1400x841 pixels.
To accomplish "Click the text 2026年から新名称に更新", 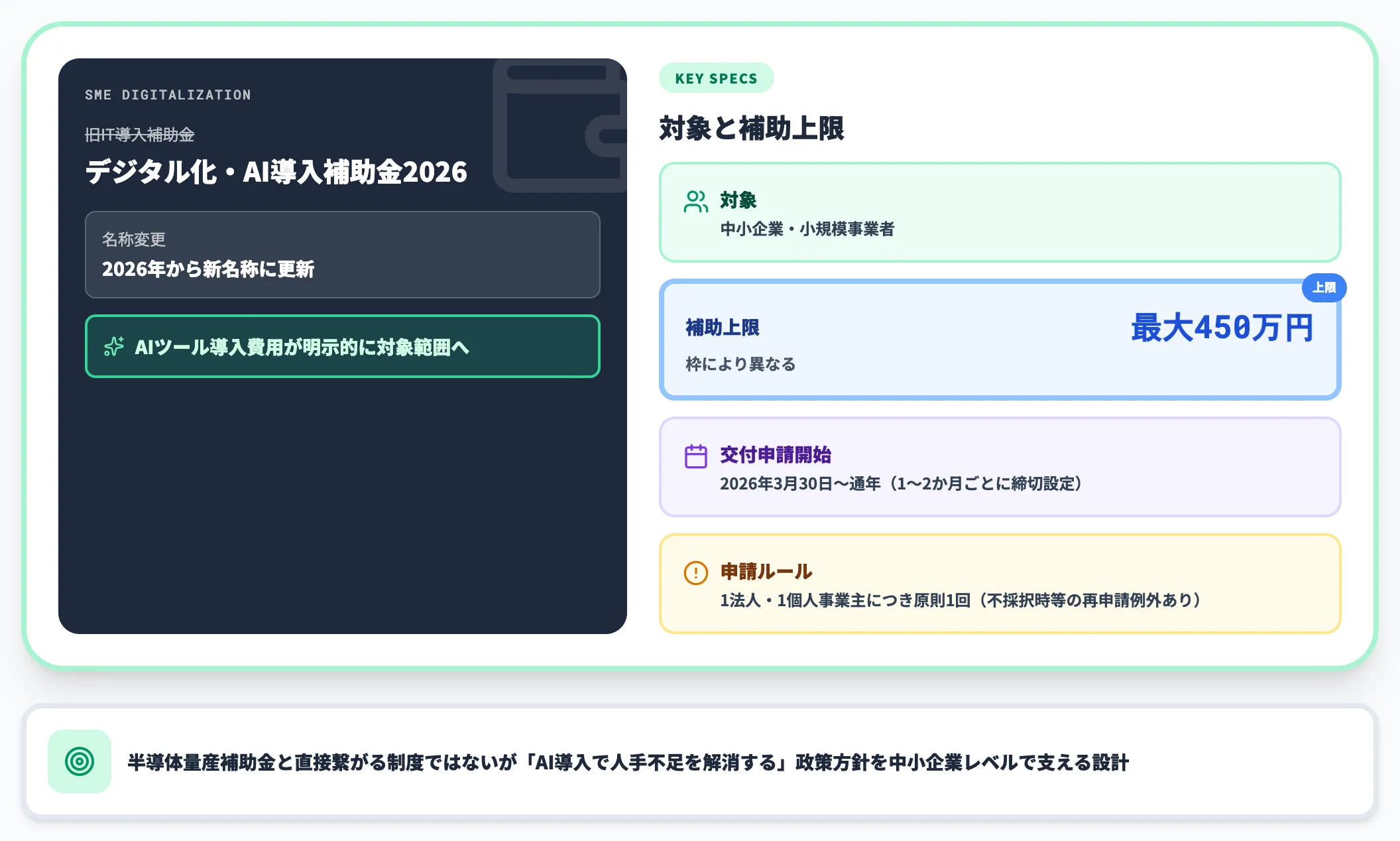I will pos(208,269).
